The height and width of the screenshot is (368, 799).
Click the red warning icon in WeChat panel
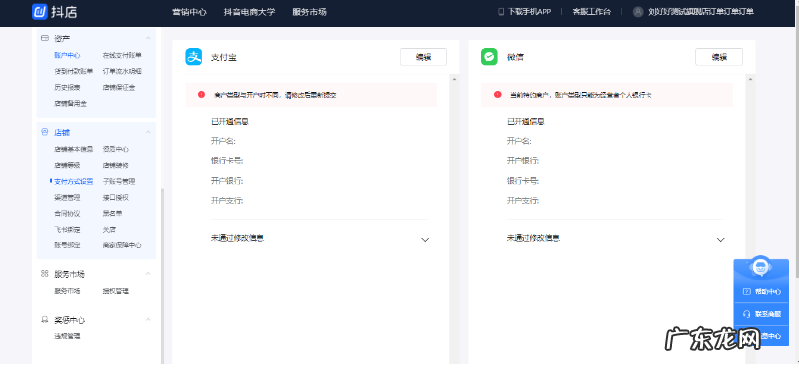(x=497, y=94)
